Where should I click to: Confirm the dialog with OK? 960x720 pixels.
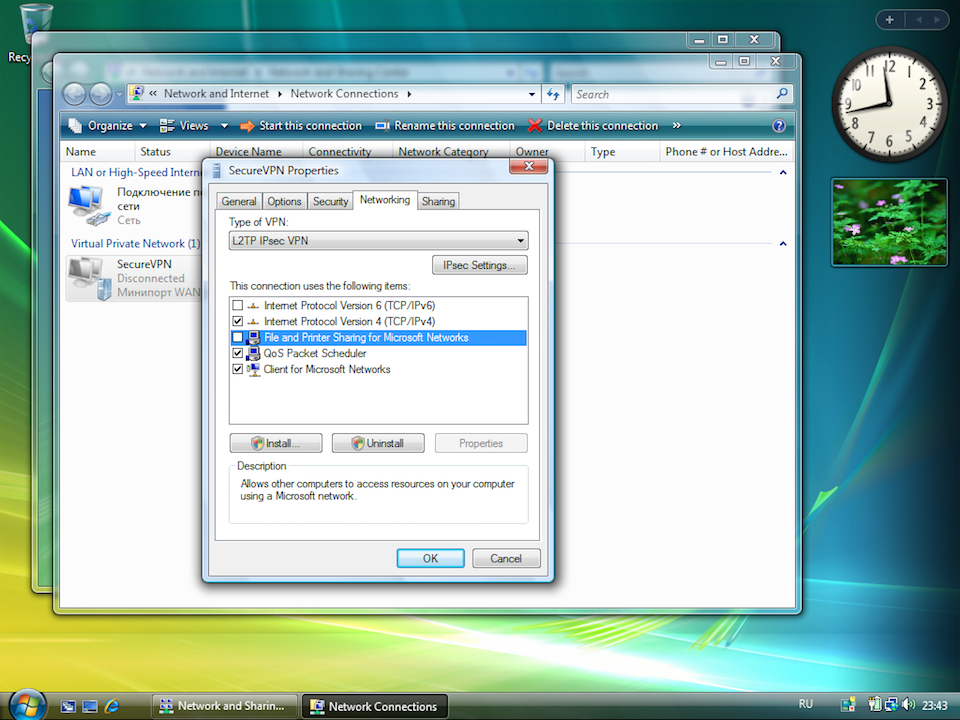click(430, 558)
